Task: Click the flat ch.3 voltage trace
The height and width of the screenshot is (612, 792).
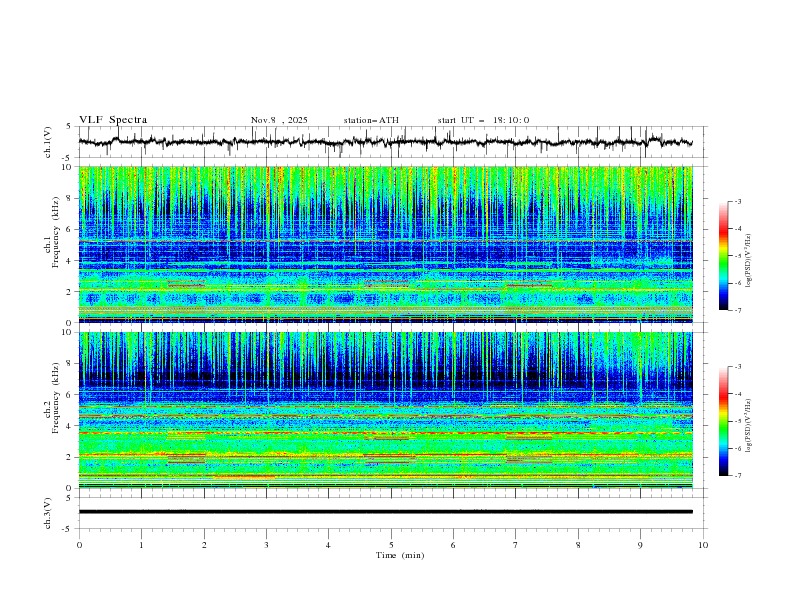Action: pyautogui.click(x=386, y=512)
